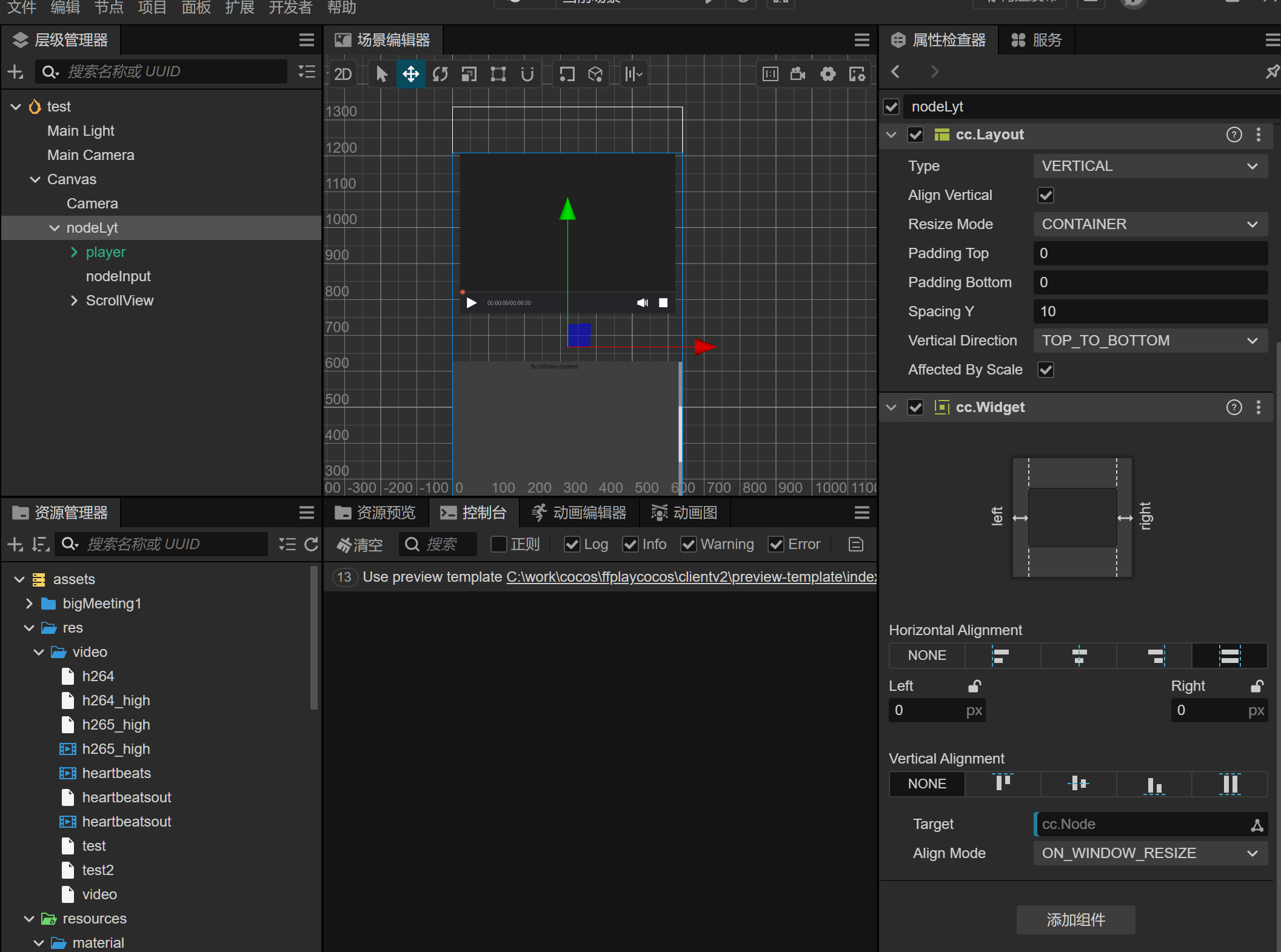Open the 编辑 menu
The height and width of the screenshot is (952, 1281).
tap(65, 8)
